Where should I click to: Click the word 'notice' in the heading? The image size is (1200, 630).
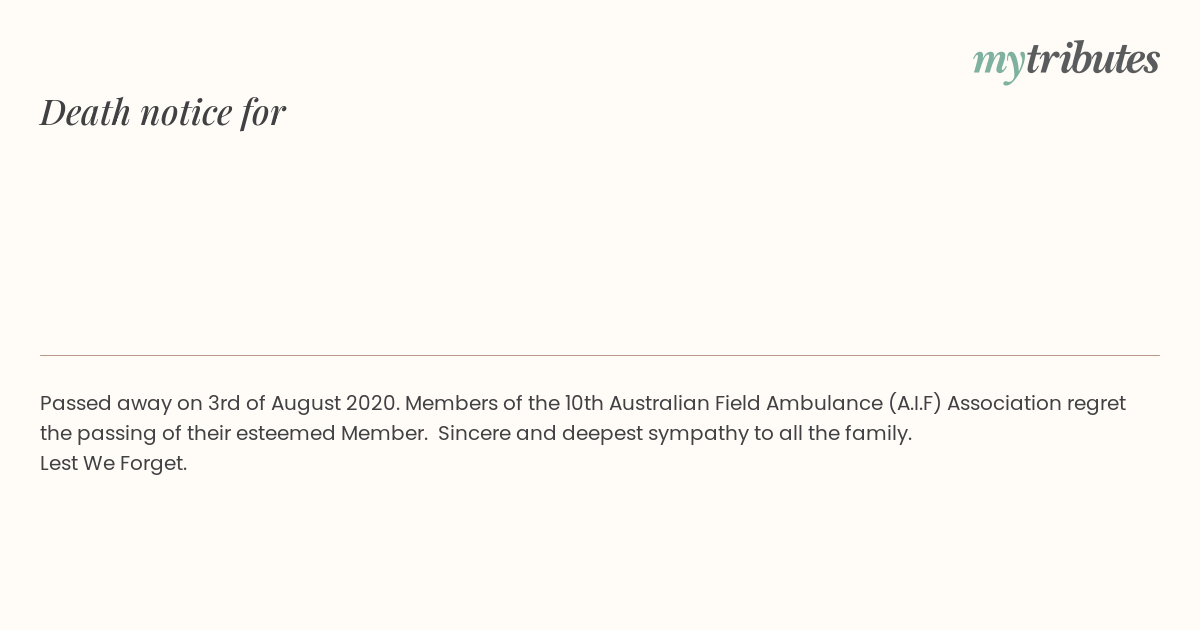186,113
